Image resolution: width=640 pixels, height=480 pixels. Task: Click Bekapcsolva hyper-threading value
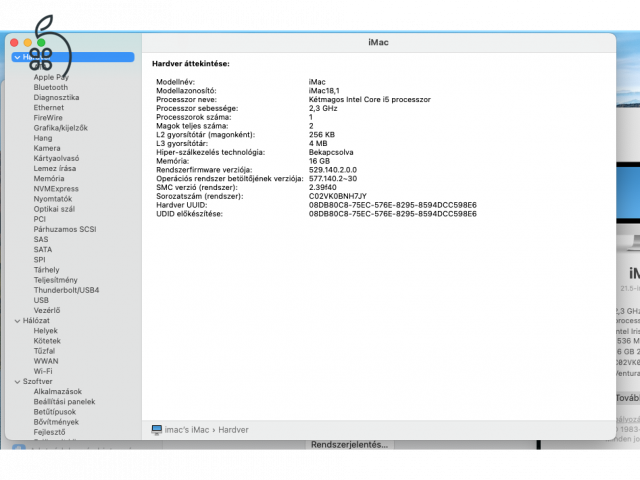pos(331,152)
